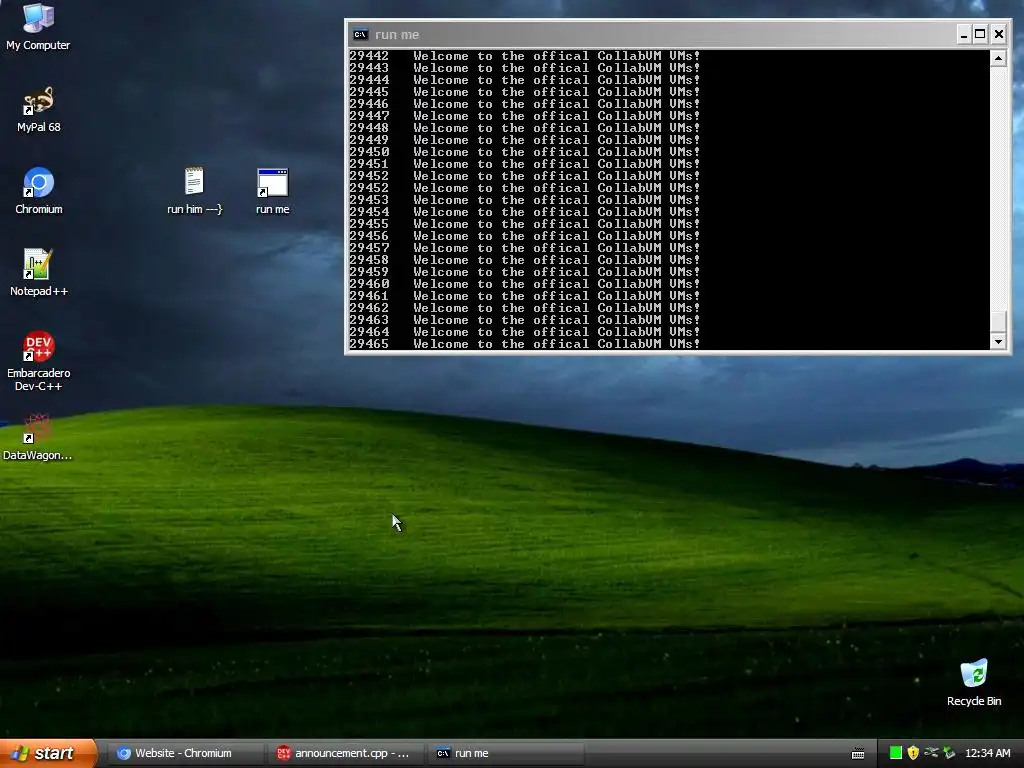Select the Chromium desktop shortcut
This screenshot has height=768, width=1024.
coord(39,191)
